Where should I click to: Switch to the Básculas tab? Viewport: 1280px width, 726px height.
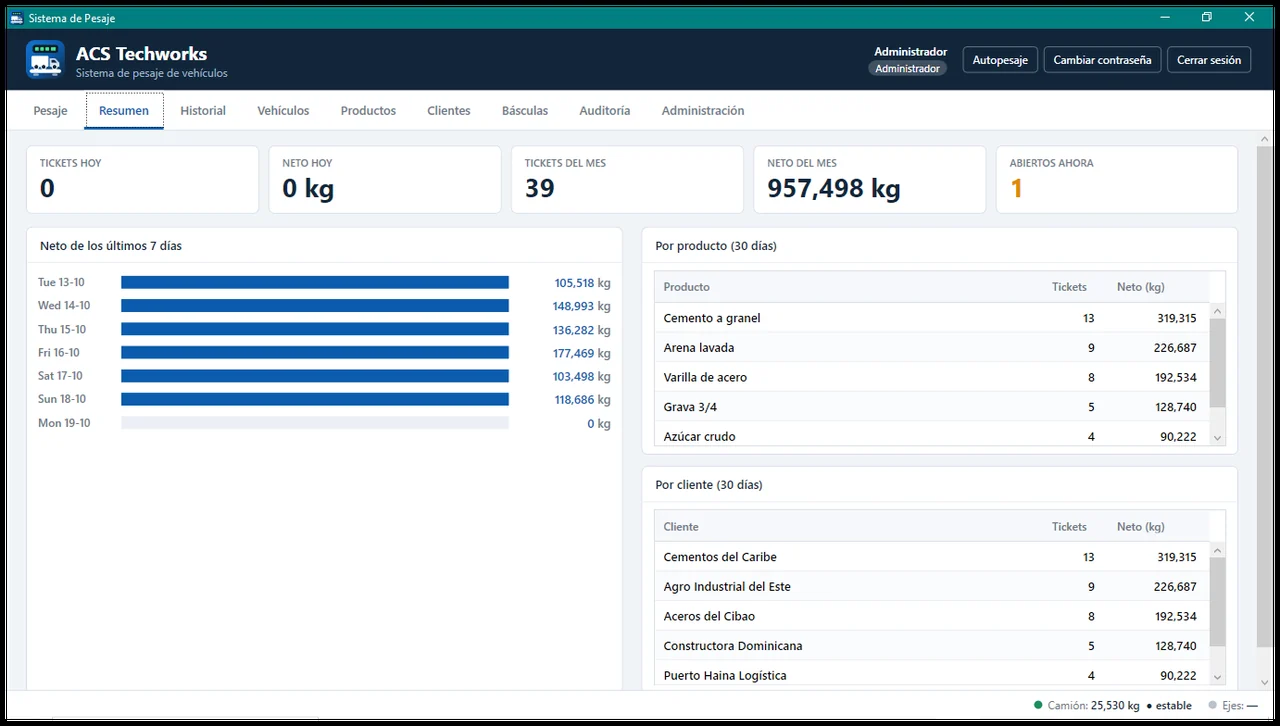pos(525,111)
